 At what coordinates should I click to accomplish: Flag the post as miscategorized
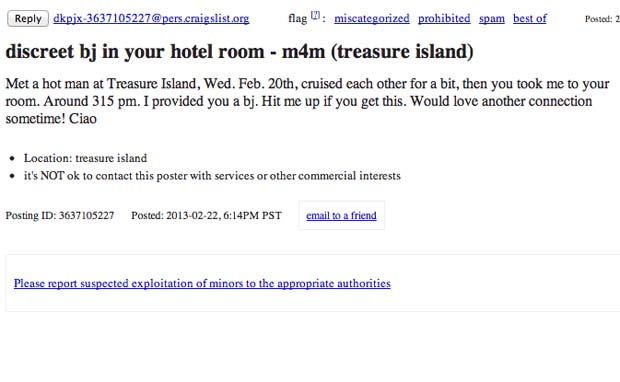tap(372, 18)
